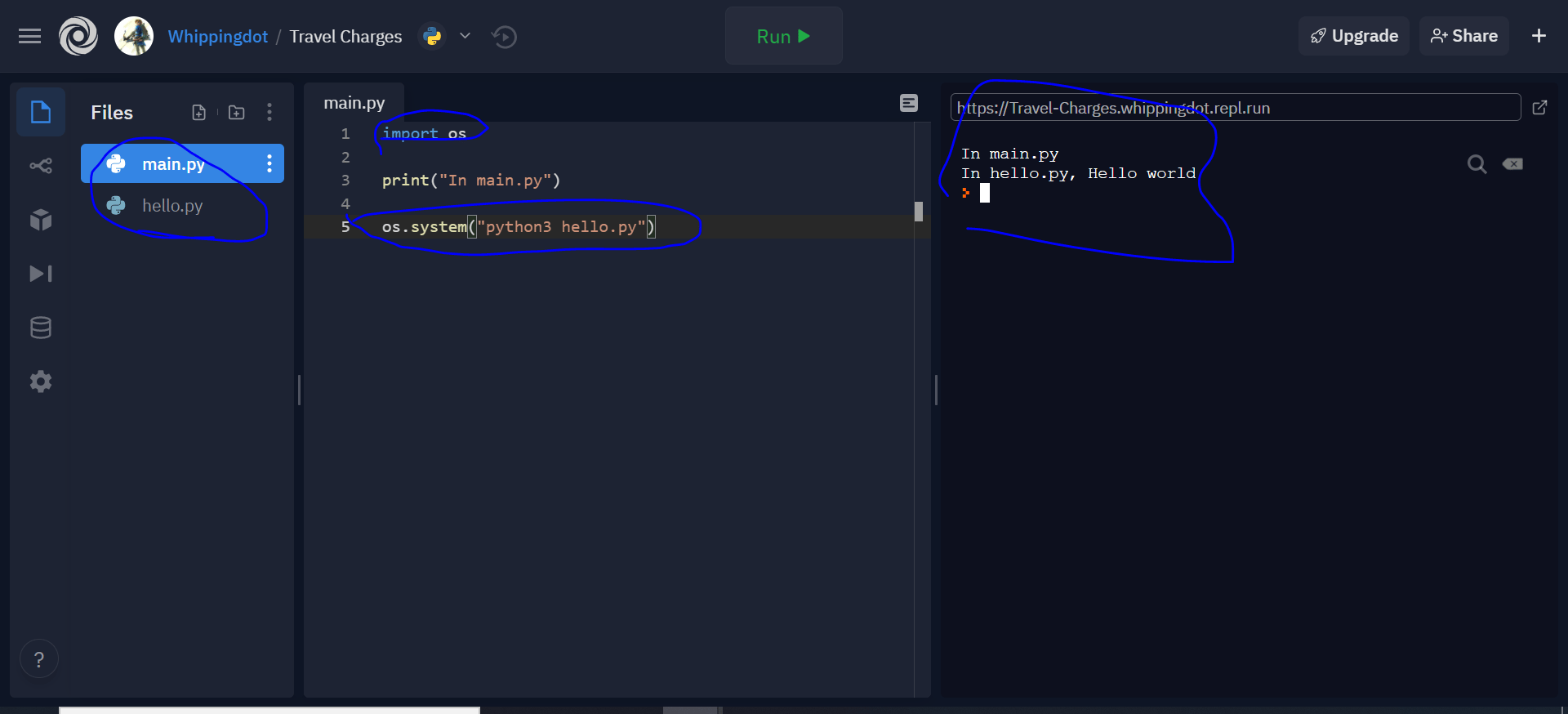Click the 'In main.py' console output line
Image resolution: width=1568 pixels, height=714 pixels.
[x=1009, y=154]
